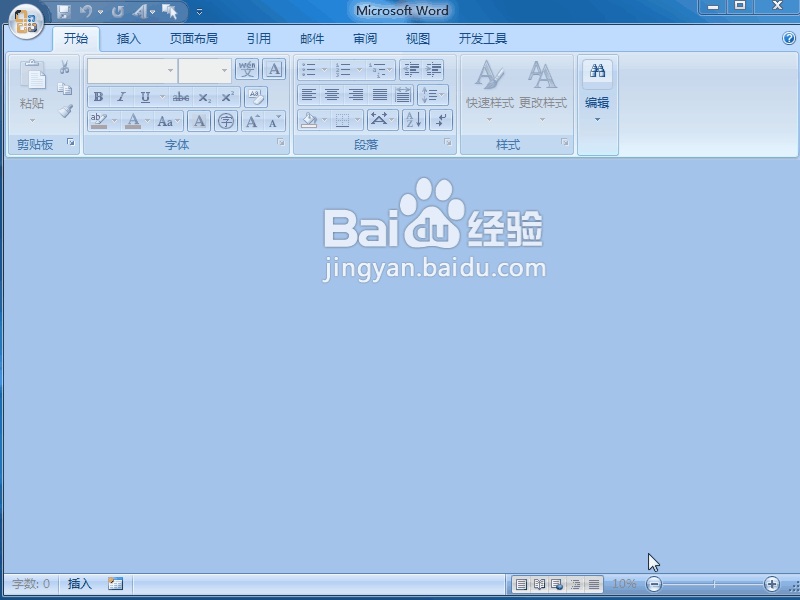Open the font name combo box
Viewport: 800px width, 600px height.
[x=132, y=70]
